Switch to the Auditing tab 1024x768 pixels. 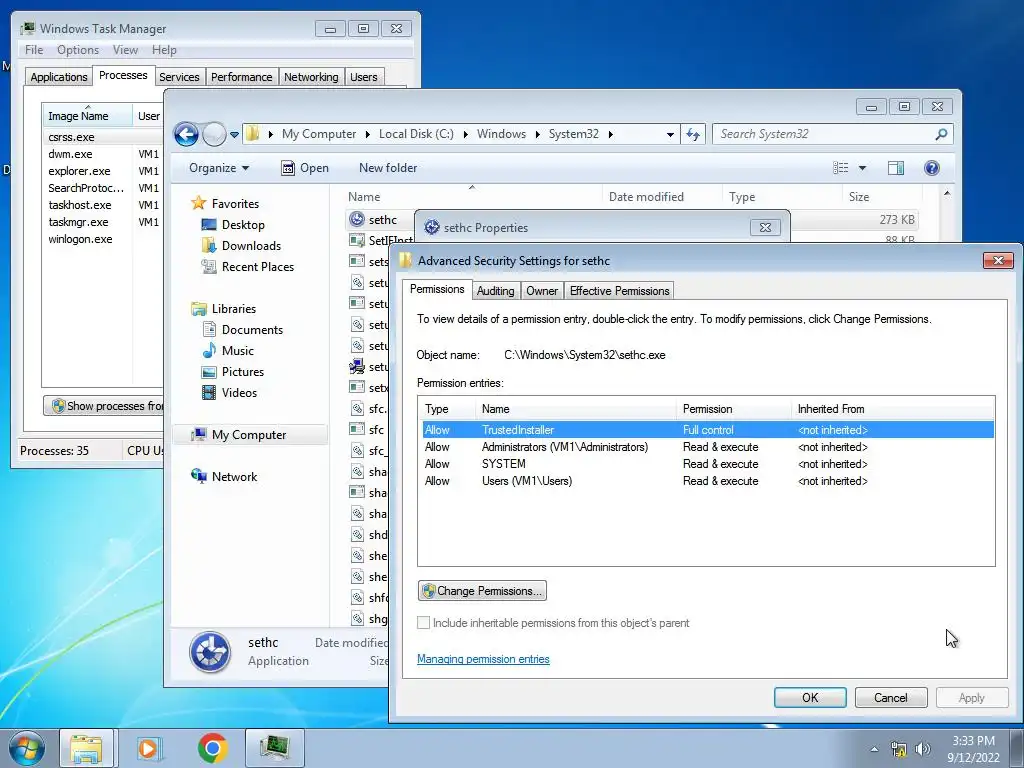click(495, 291)
